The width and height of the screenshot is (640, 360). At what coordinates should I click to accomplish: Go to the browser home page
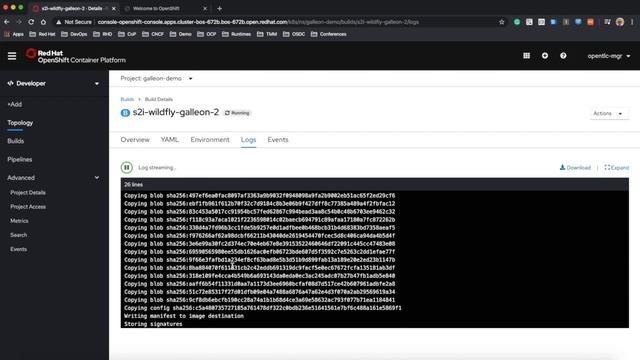pyautogui.click(x=43, y=22)
